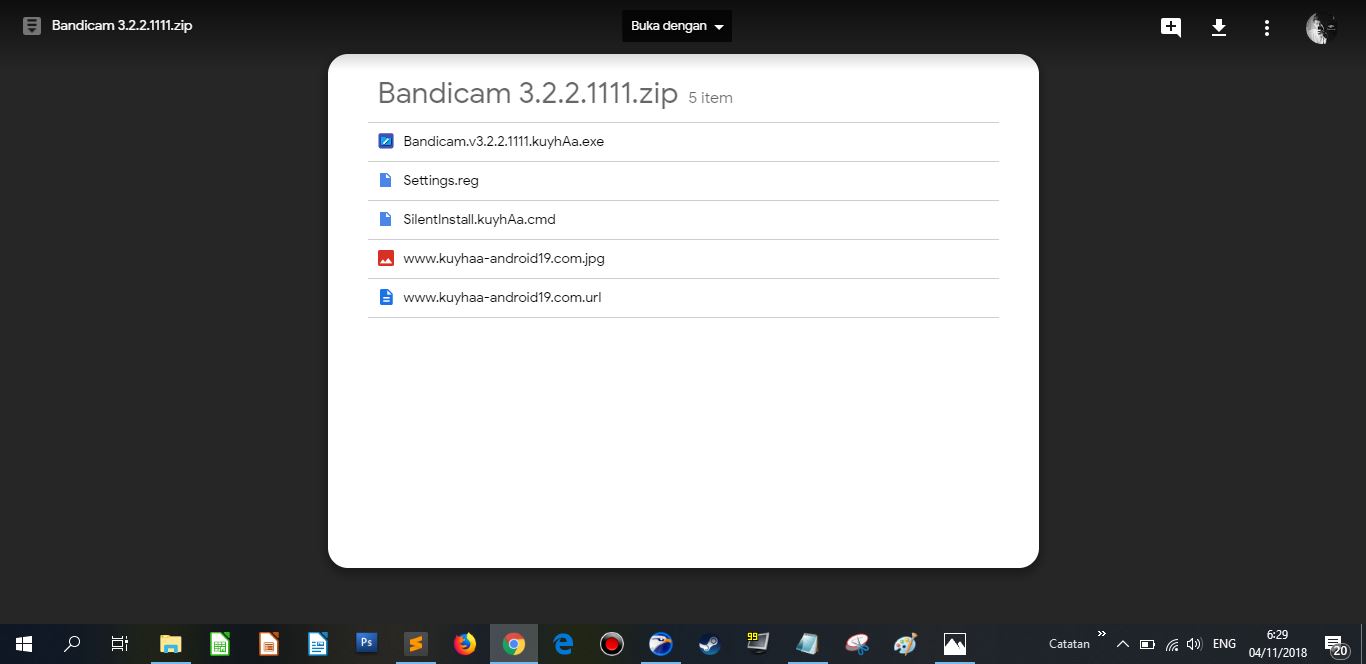This screenshot has height=664, width=1366.
Task: Check the battery status icon
Action: [1147, 644]
